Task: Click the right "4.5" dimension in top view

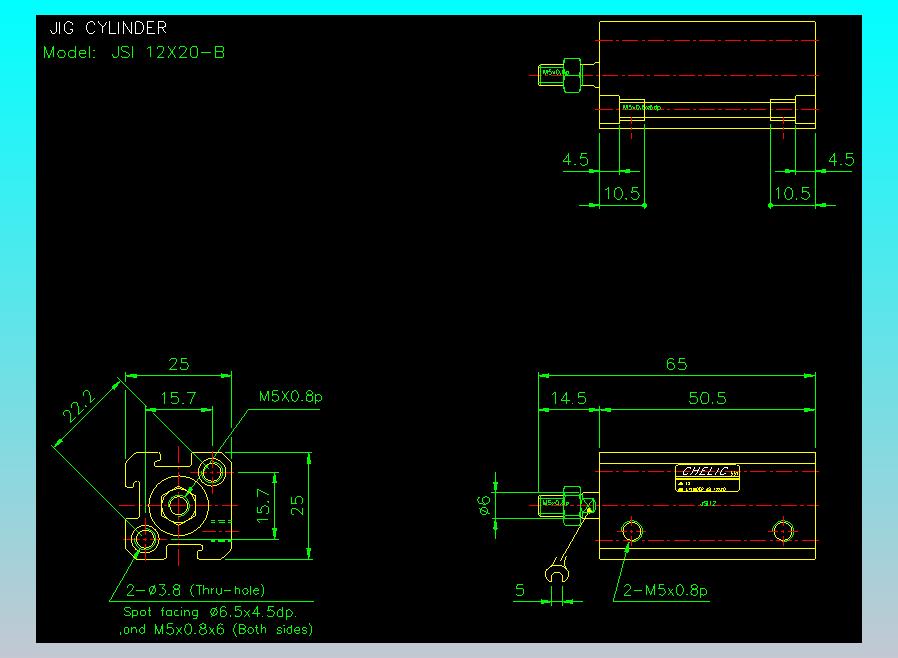Action: 841,159
